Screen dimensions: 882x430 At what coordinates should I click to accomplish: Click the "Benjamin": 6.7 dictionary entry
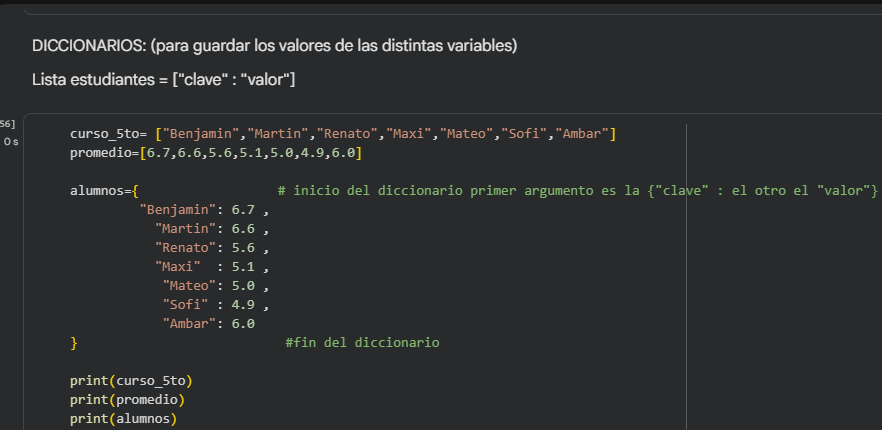pyautogui.click(x=204, y=210)
